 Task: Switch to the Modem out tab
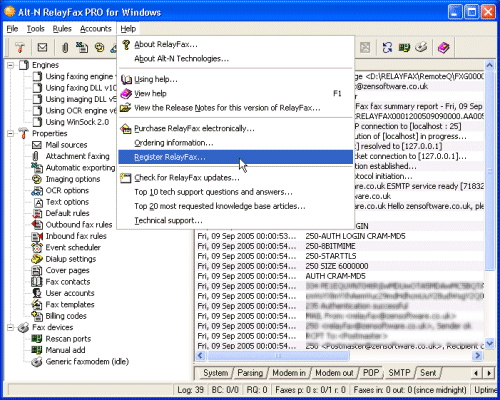(334, 373)
